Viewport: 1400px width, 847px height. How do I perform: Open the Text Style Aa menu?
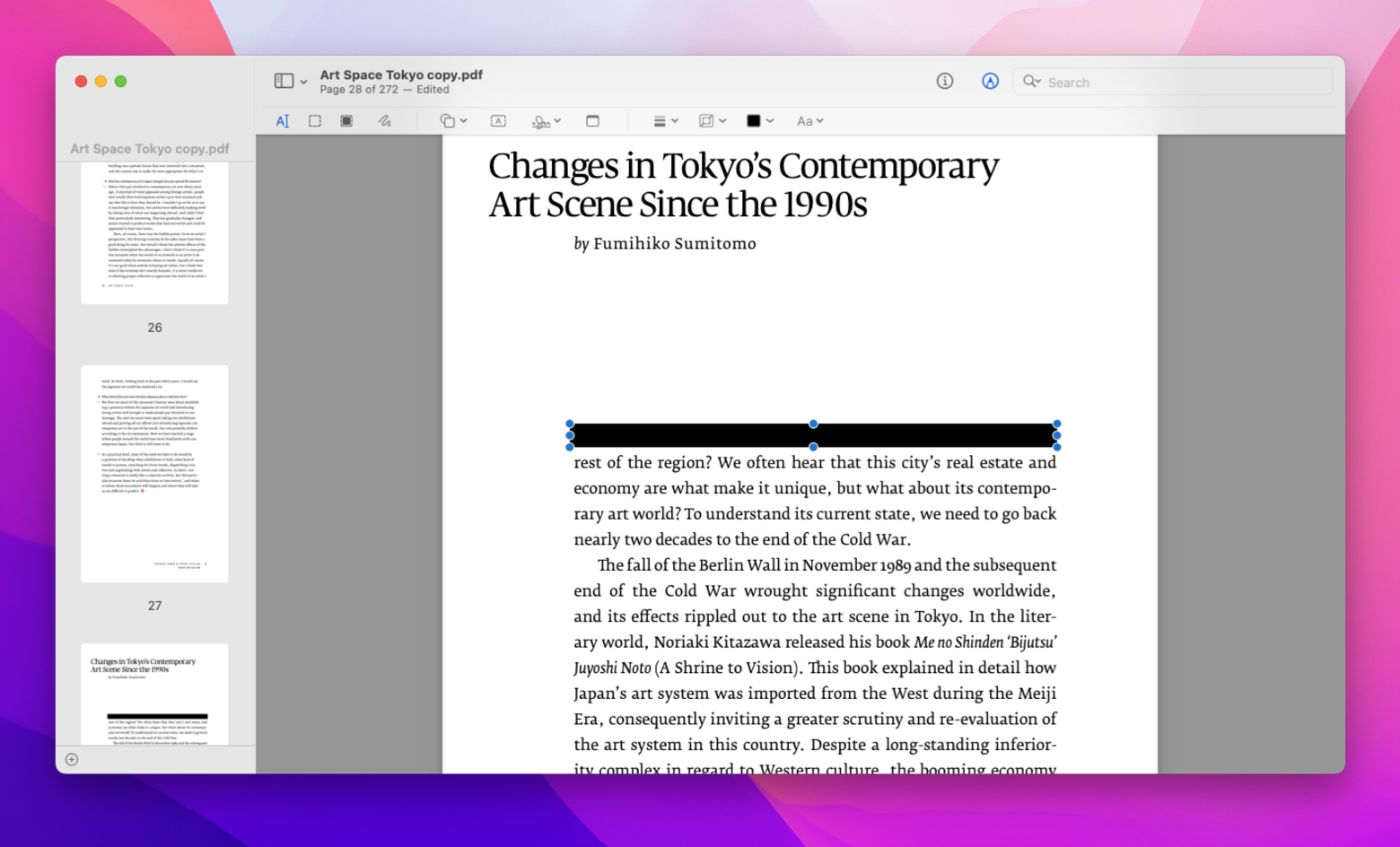[x=809, y=121]
